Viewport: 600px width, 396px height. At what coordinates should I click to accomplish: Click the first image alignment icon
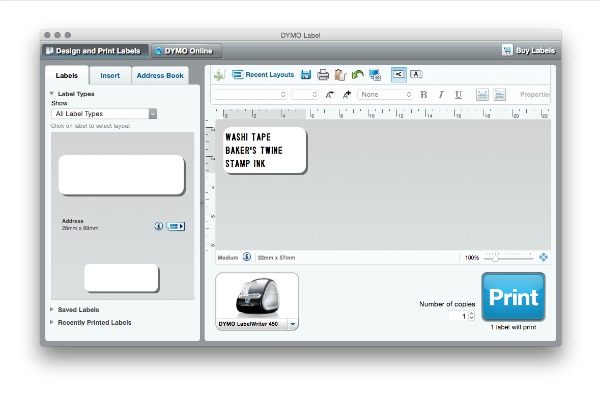point(482,95)
